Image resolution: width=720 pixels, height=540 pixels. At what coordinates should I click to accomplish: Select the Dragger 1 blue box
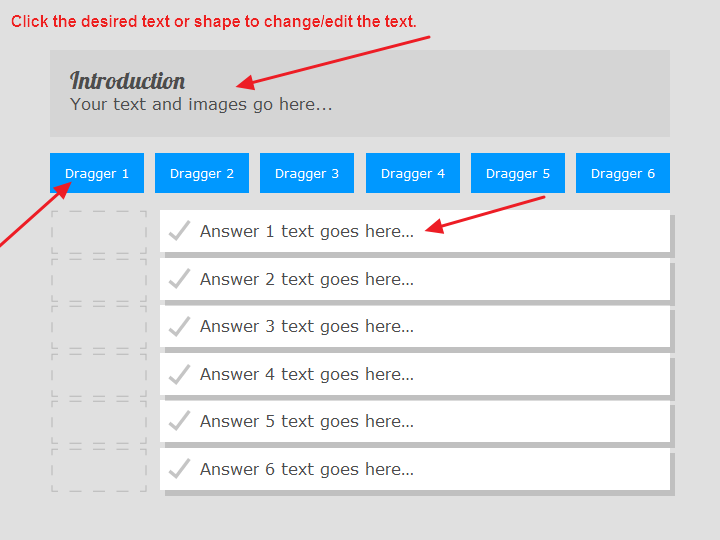point(97,173)
